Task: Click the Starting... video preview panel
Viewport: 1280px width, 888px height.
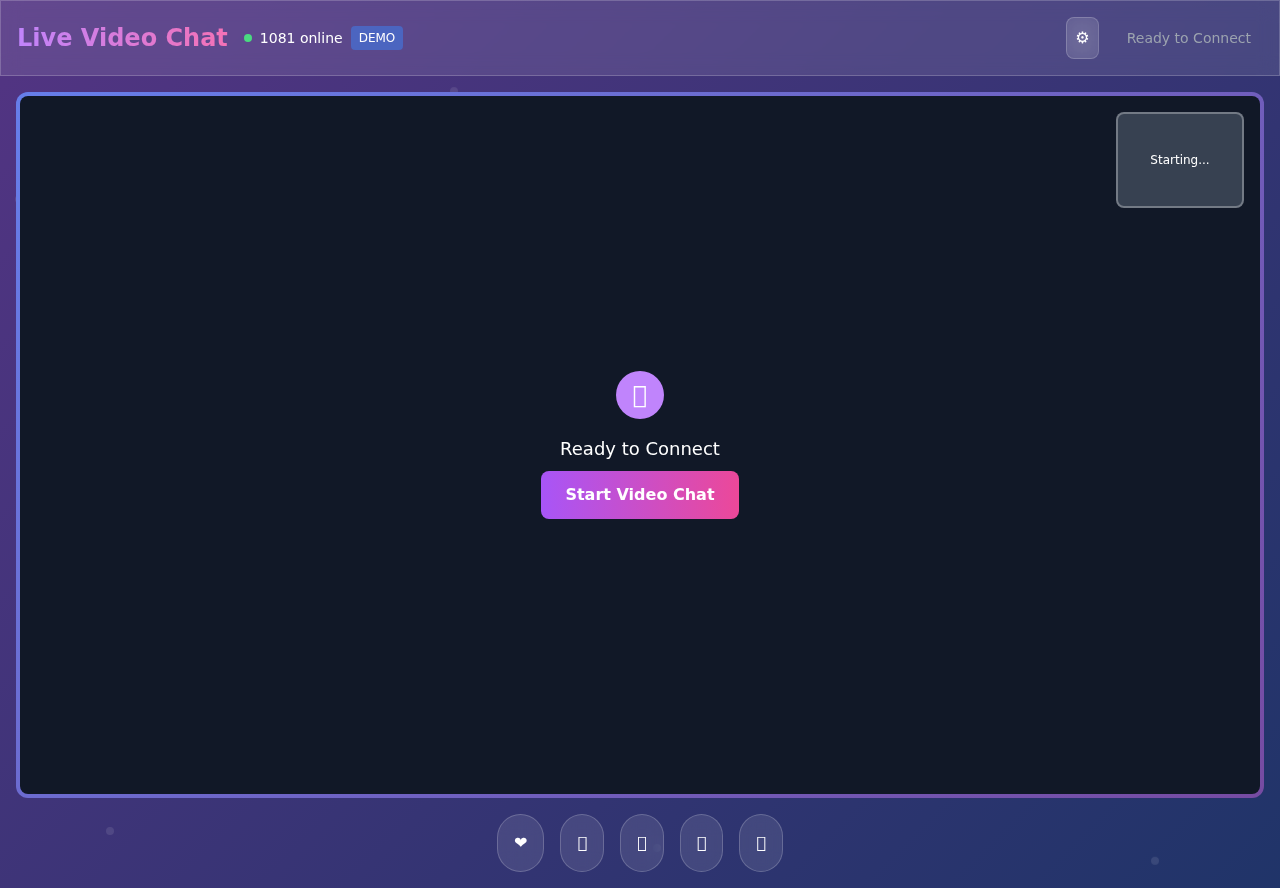Action: (1180, 160)
